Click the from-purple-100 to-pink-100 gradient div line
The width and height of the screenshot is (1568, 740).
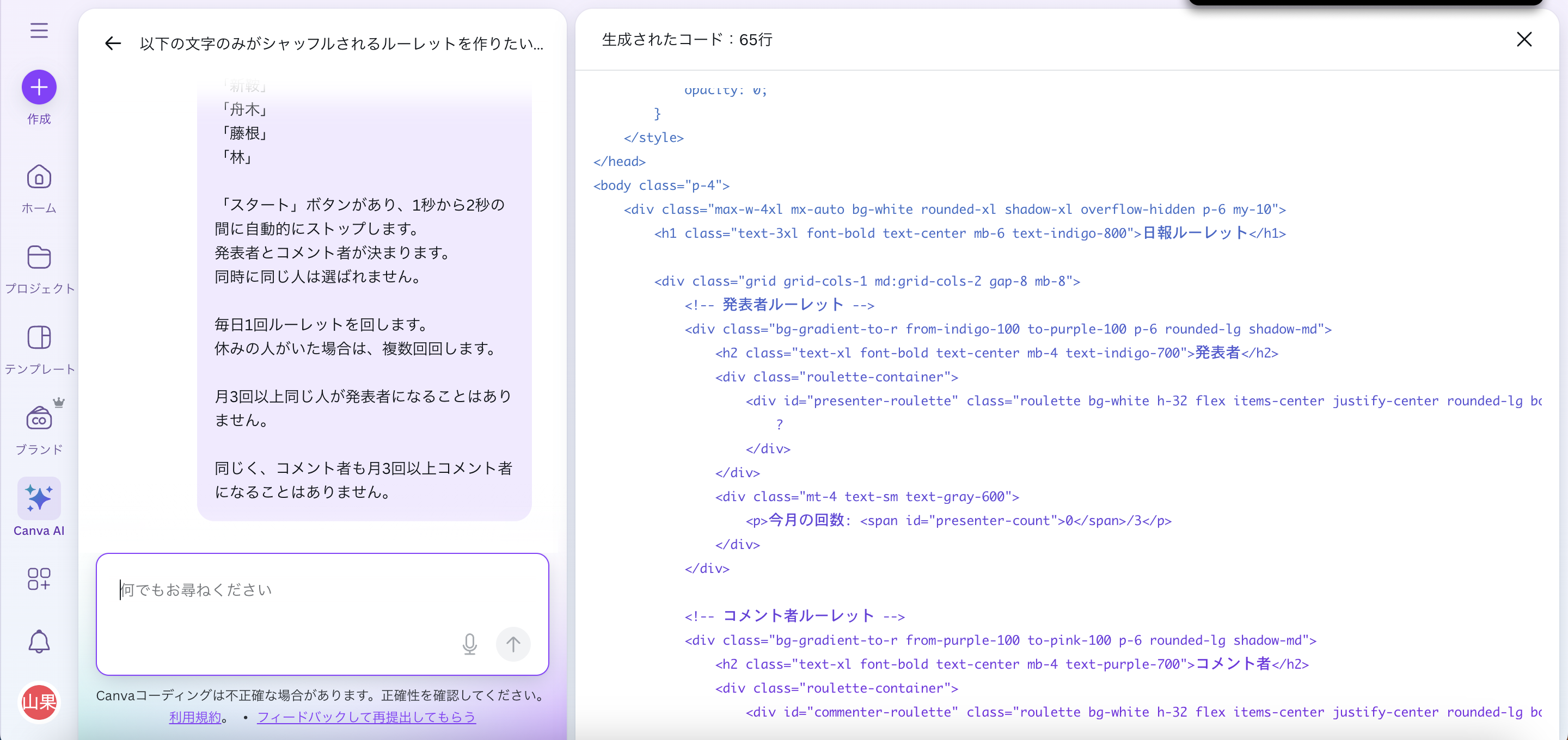point(1001,640)
